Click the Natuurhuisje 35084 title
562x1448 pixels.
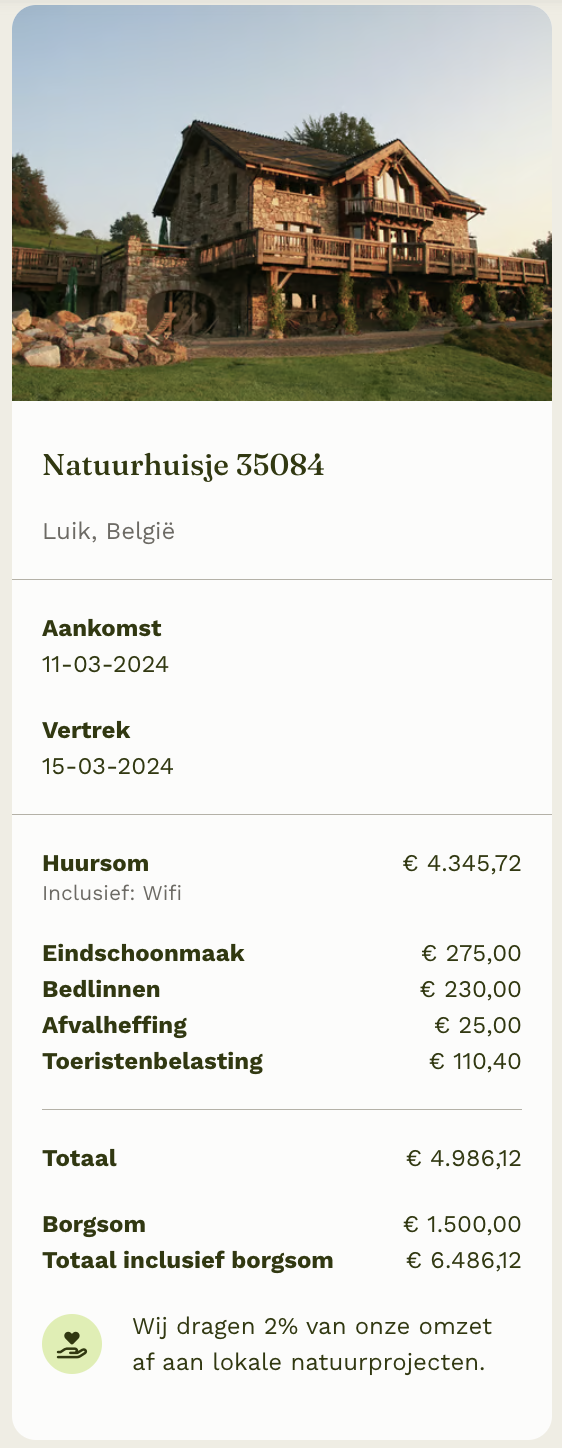[x=183, y=465]
